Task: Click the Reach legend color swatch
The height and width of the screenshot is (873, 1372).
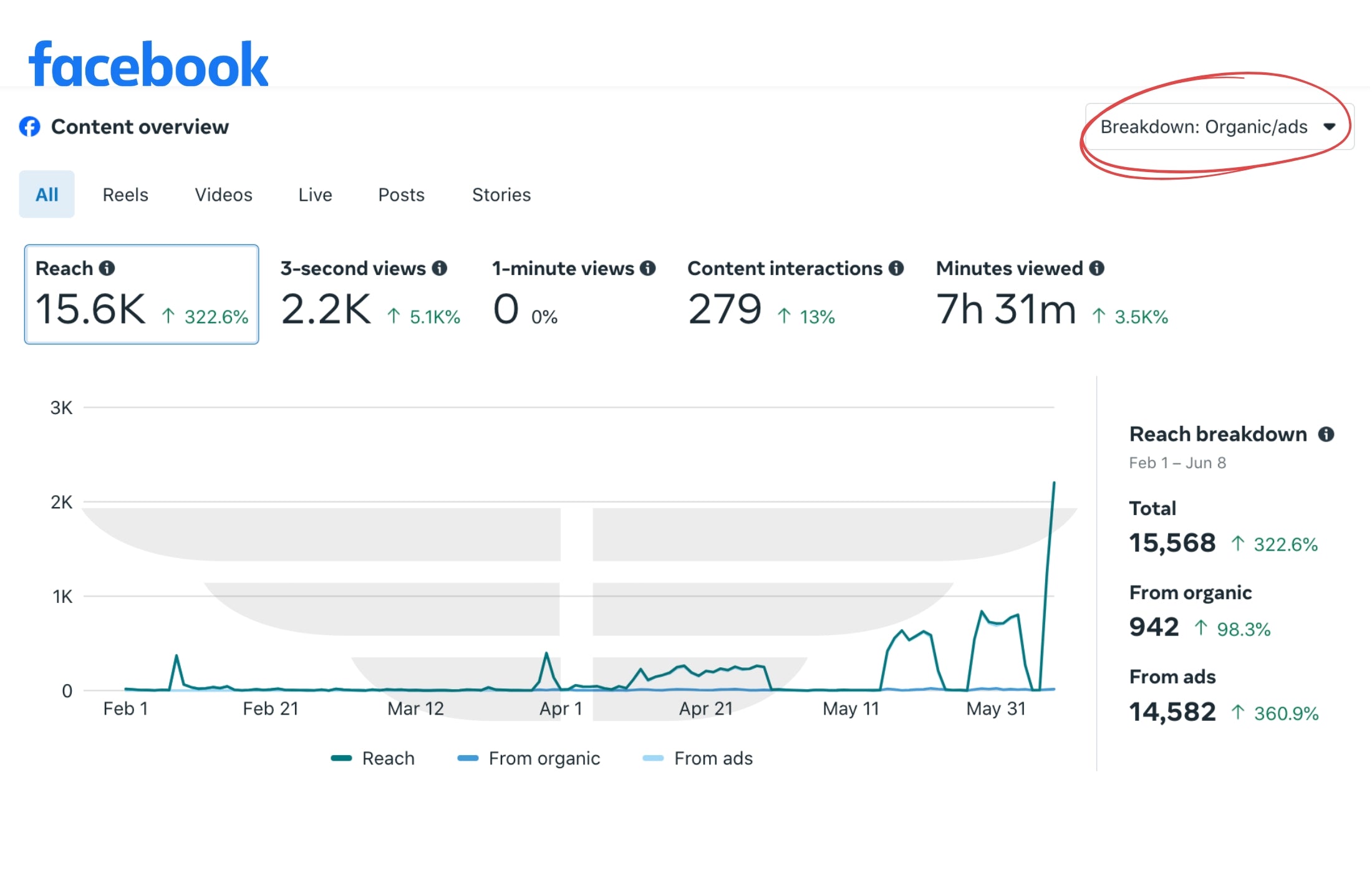Action: [342, 758]
